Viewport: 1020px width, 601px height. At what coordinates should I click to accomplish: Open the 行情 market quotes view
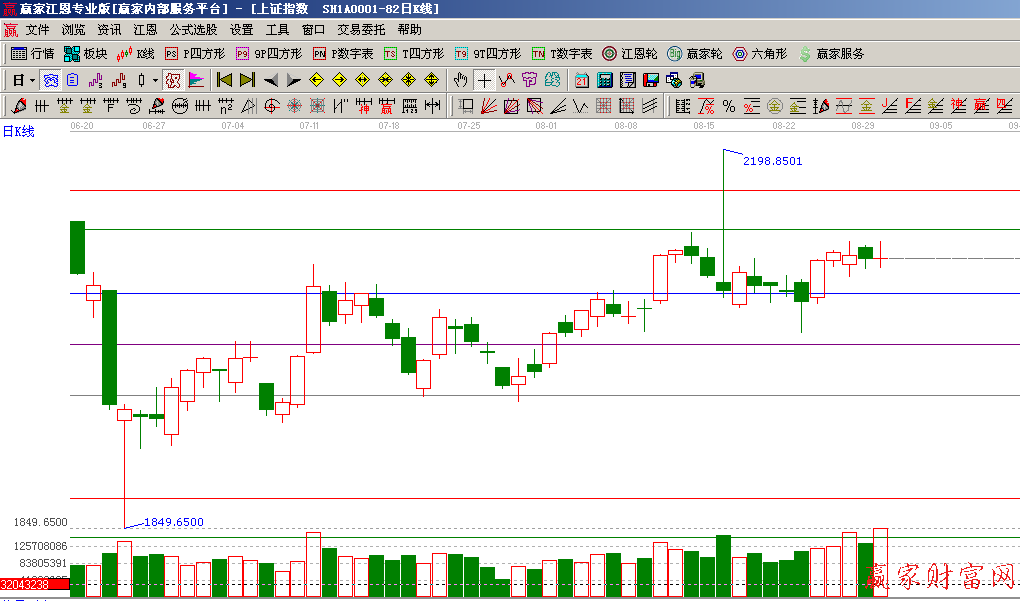[x=33, y=54]
